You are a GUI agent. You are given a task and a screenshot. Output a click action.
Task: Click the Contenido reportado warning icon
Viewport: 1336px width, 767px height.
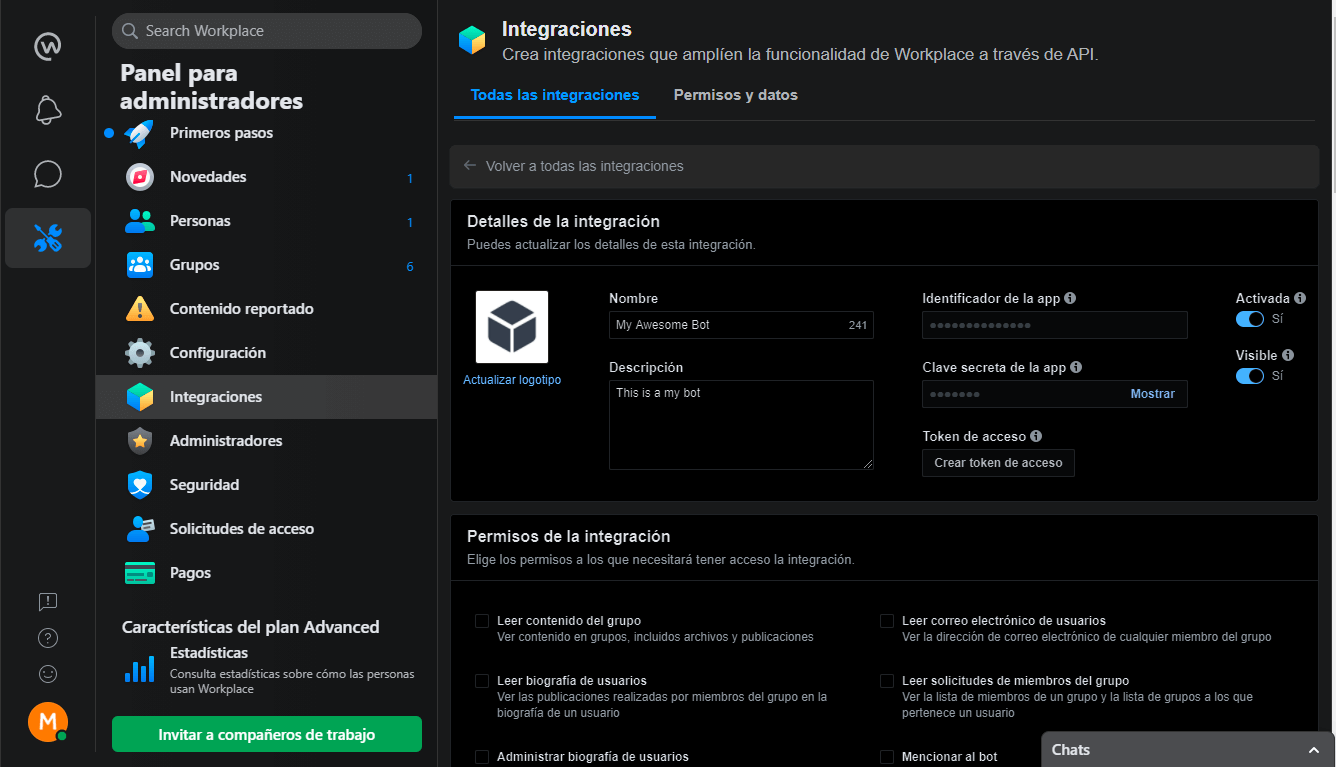click(x=140, y=309)
